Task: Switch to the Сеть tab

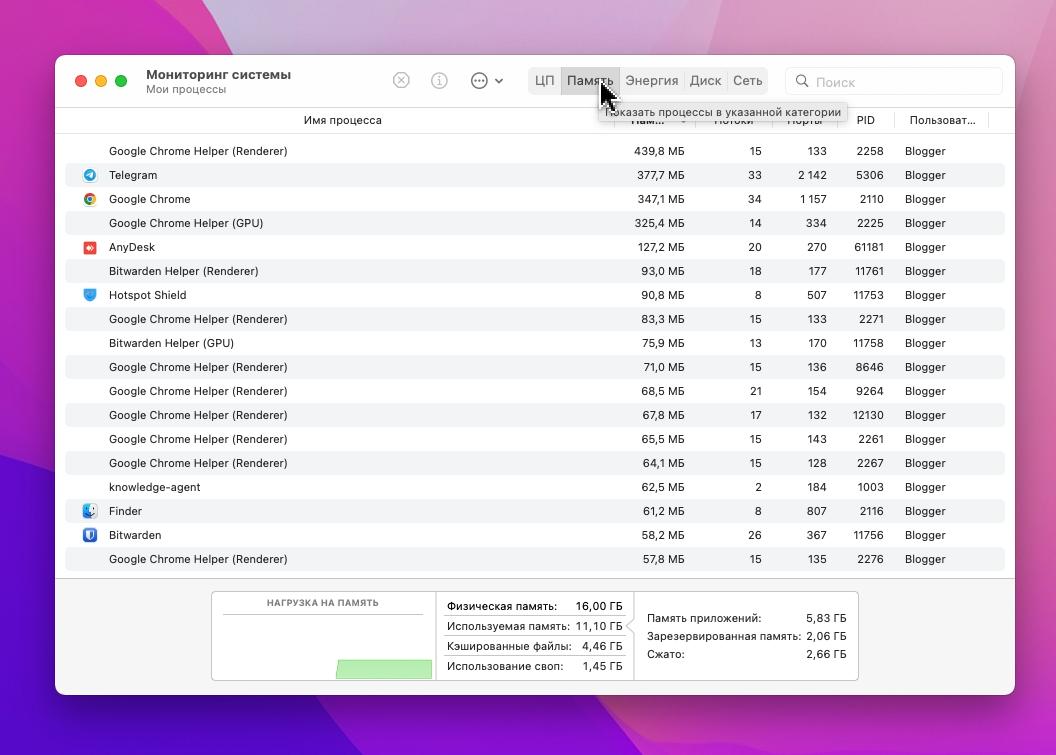Action: click(748, 81)
